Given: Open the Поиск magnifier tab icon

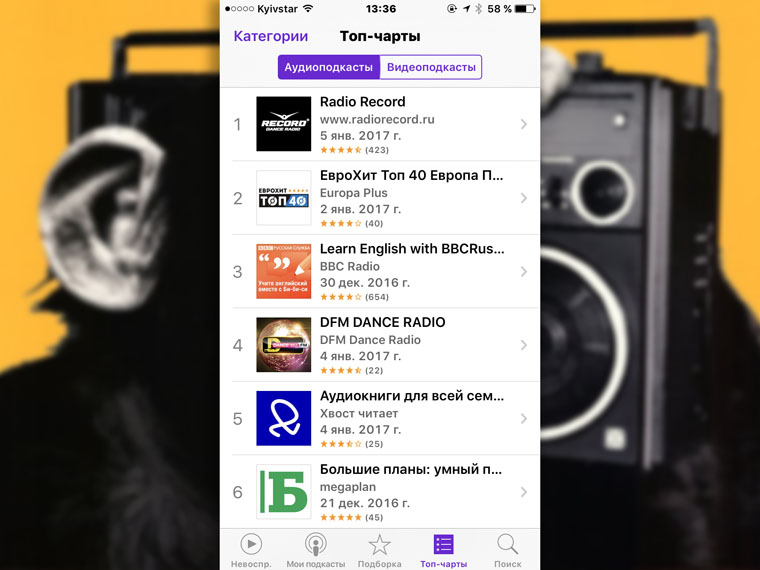Looking at the screenshot, I should [507, 545].
